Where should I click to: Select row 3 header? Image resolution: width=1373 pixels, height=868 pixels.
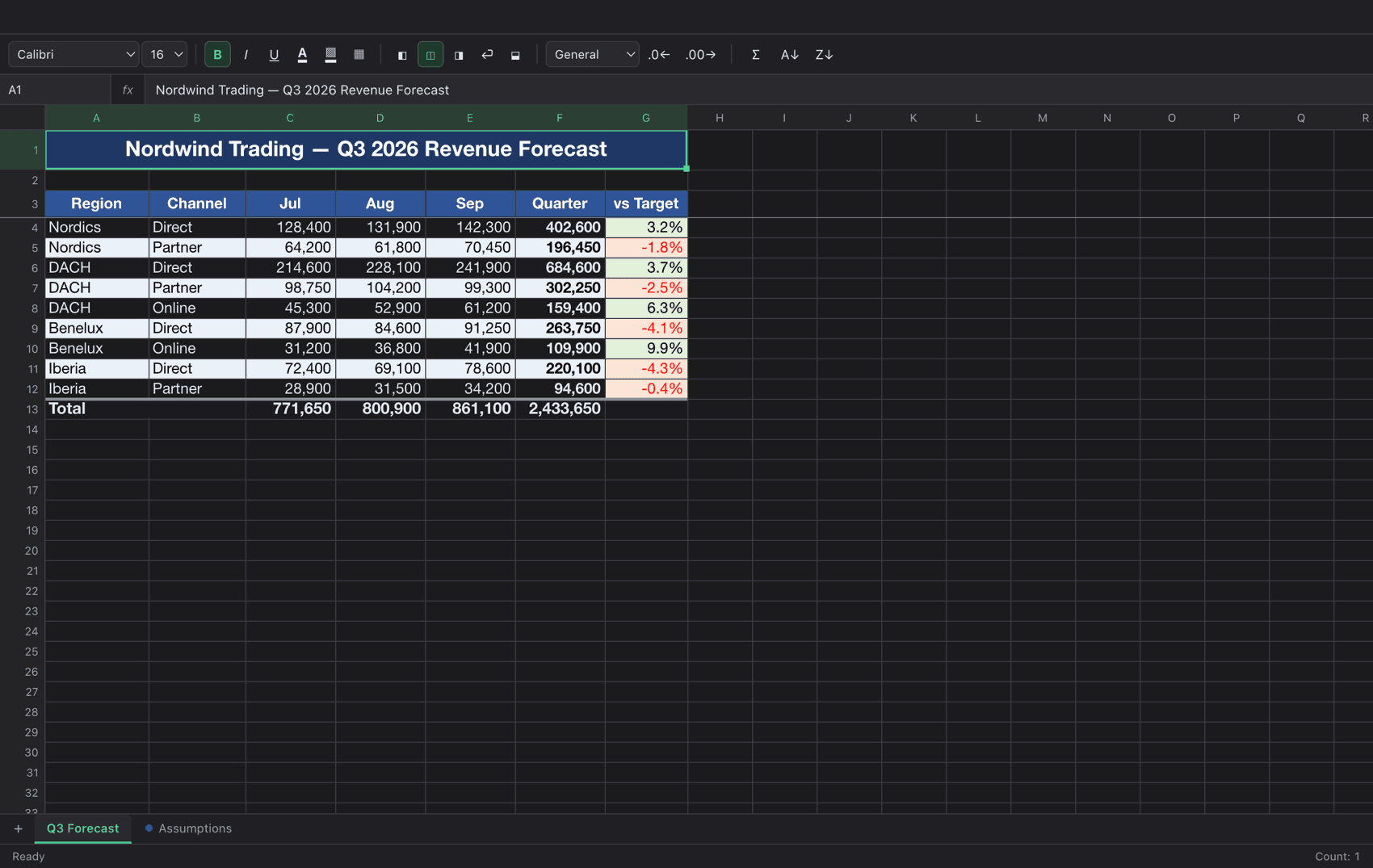coord(23,203)
